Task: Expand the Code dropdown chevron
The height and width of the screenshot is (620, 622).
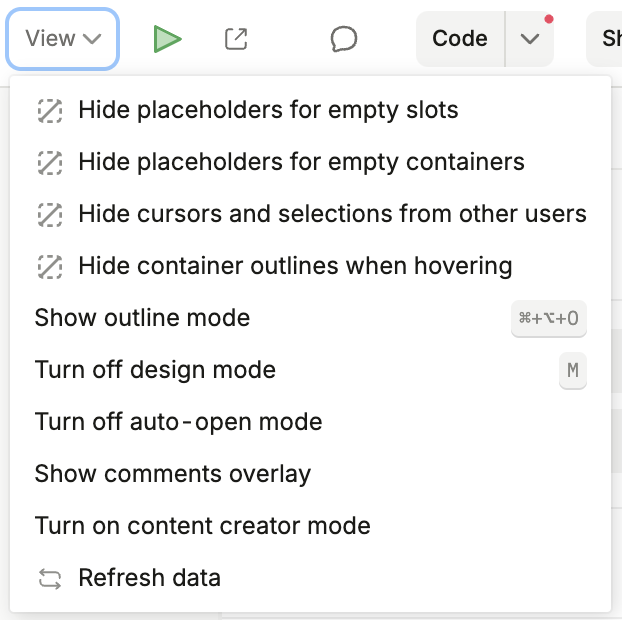Action: tap(530, 39)
